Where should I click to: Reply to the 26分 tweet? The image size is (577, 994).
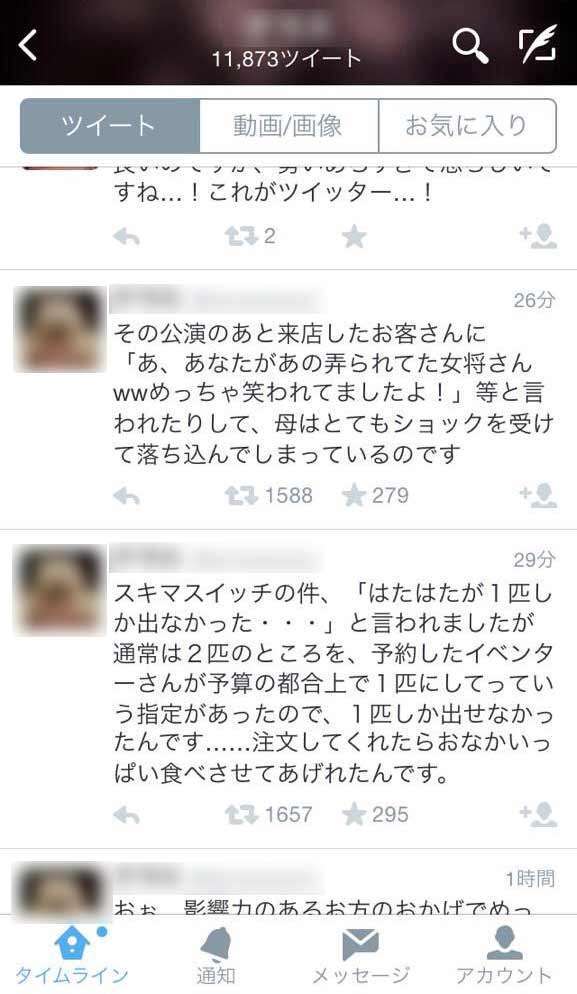(x=126, y=496)
